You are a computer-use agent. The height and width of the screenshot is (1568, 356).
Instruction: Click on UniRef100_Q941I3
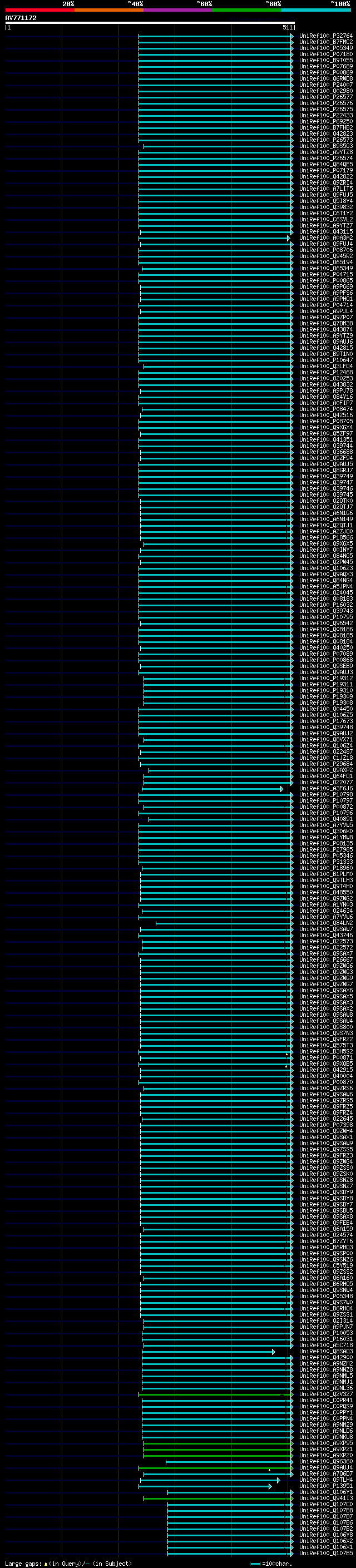click(x=326, y=1498)
